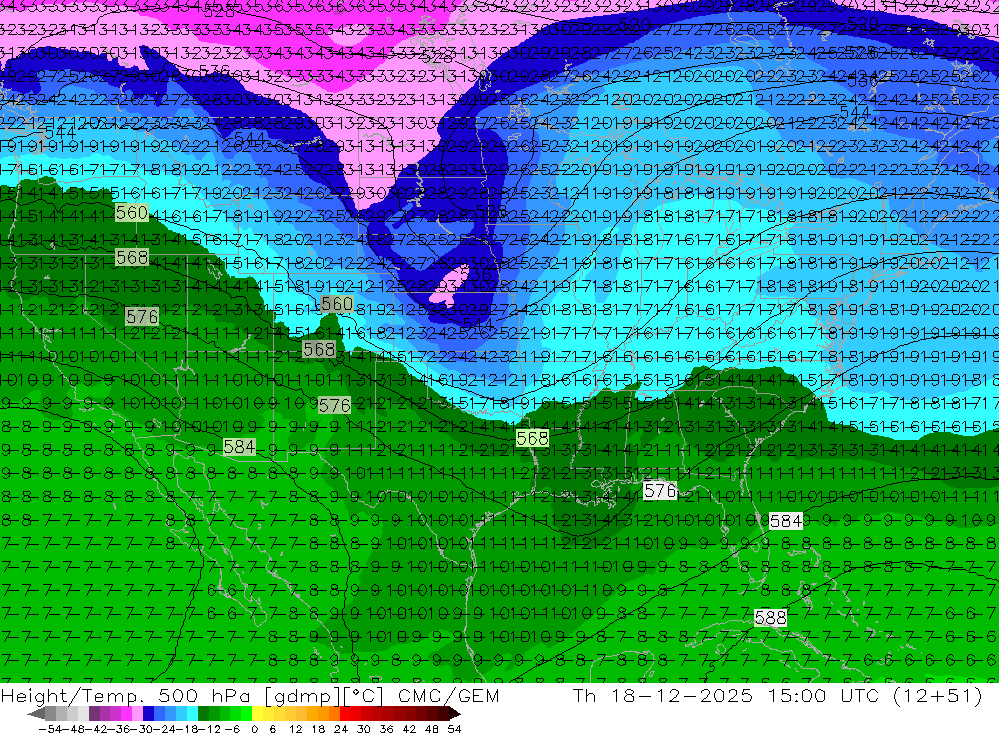Click the "-6" legend value
This screenshot has height=733, width=1000.
point(232,729)
